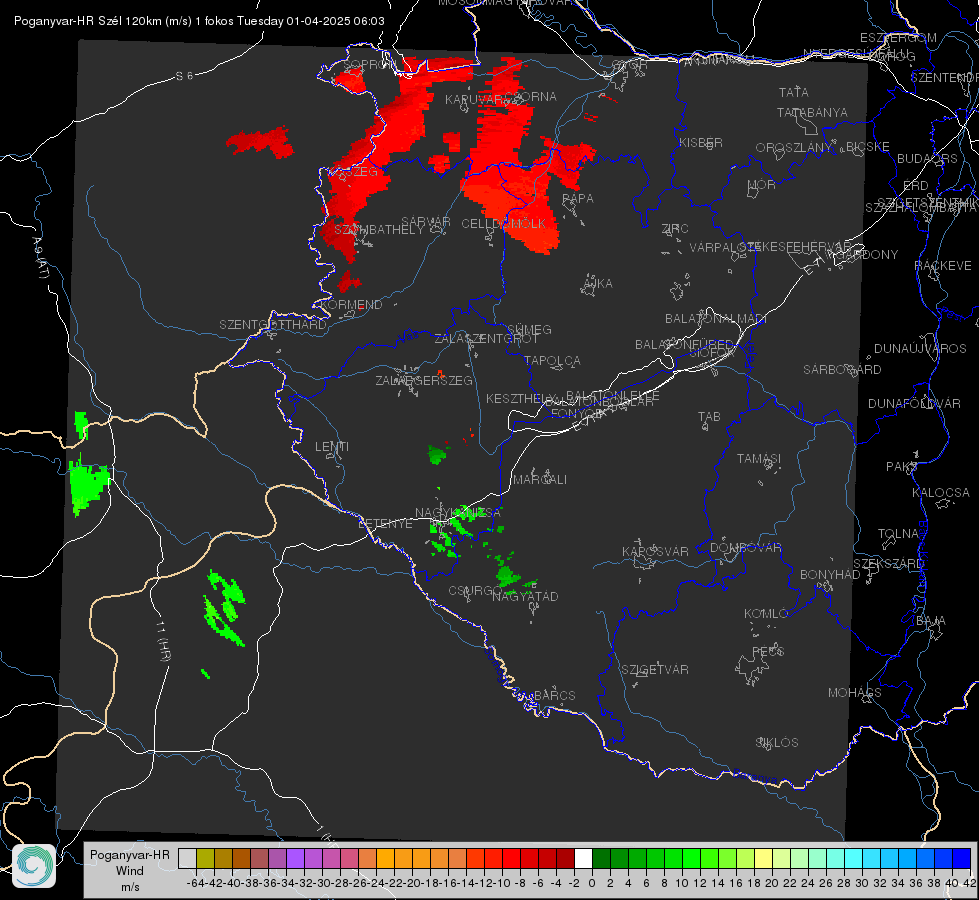Image resolution: width=979 pixels, height=900 pixels.
Task: Click the BARCS city label
Action: [554, 695]
